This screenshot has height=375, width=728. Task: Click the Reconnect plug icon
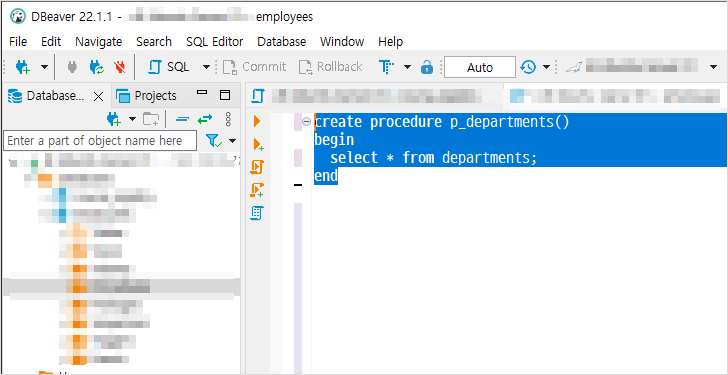point(97,67)
